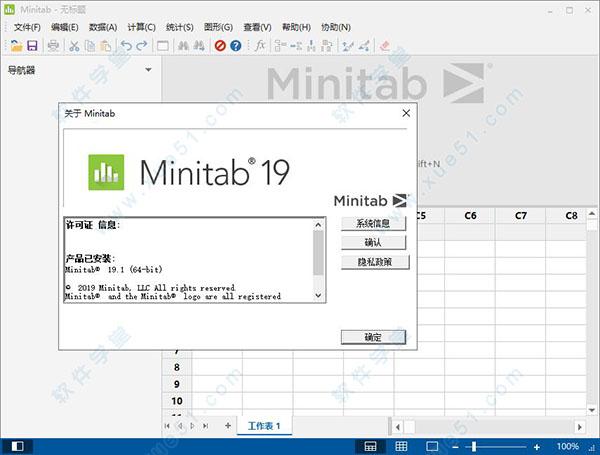
Task: Select row header 9
Action: (x=177, y=384)
